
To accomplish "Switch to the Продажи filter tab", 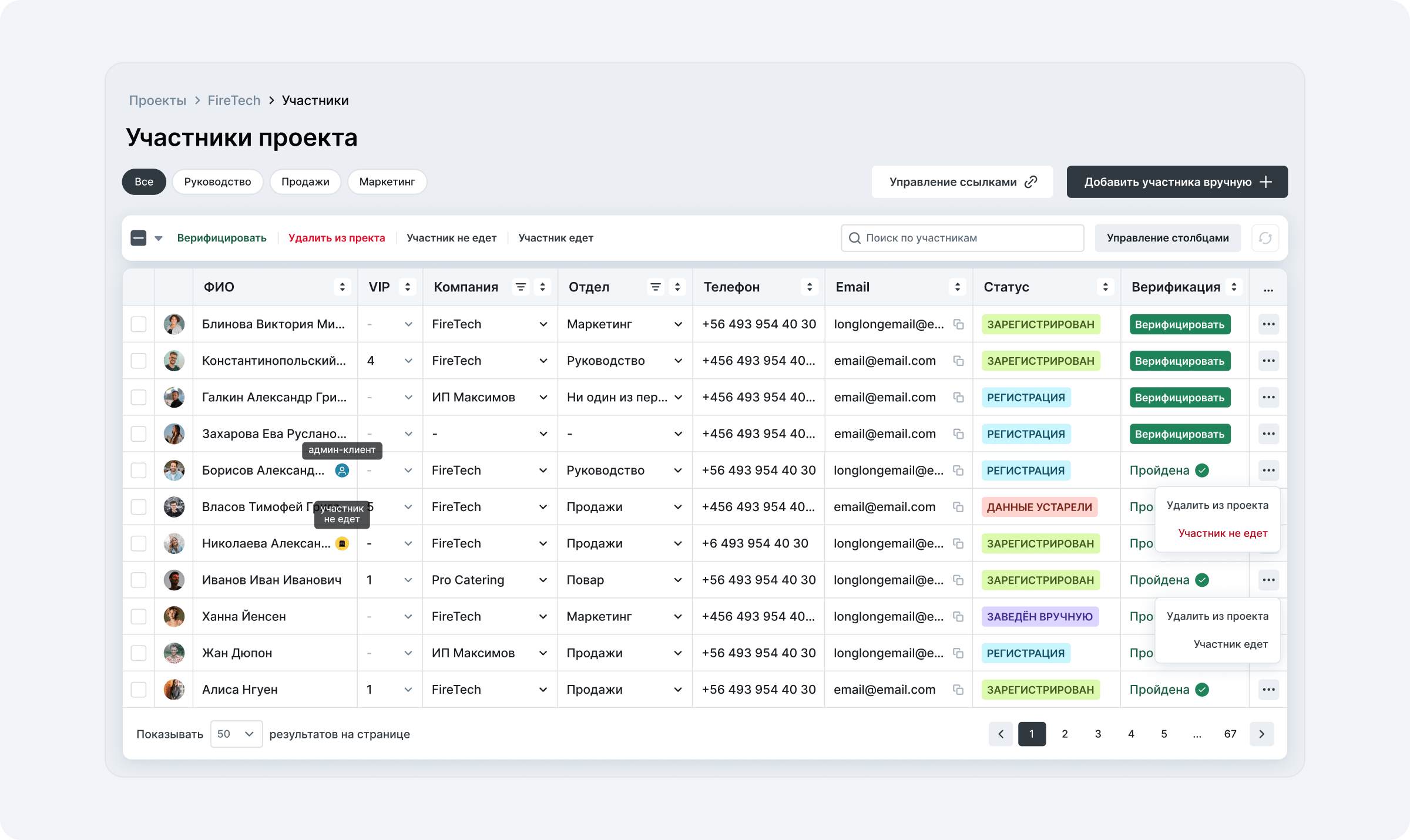I will [x=305, y=182].
